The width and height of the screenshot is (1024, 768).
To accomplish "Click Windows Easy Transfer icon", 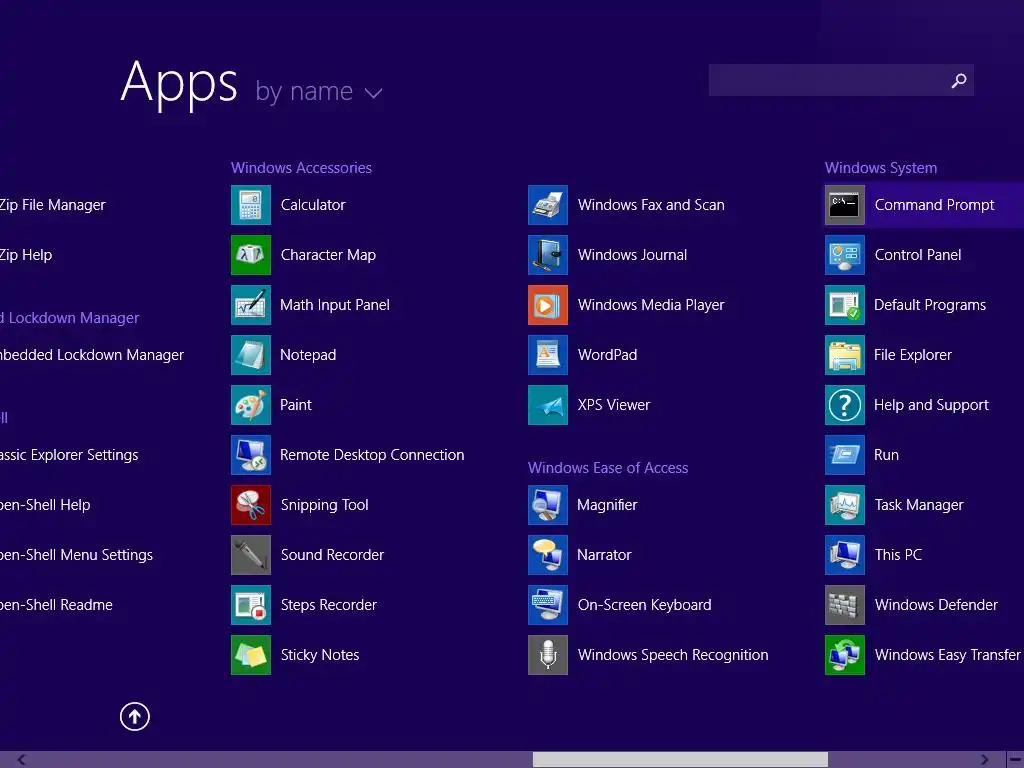I will [845, 655].
